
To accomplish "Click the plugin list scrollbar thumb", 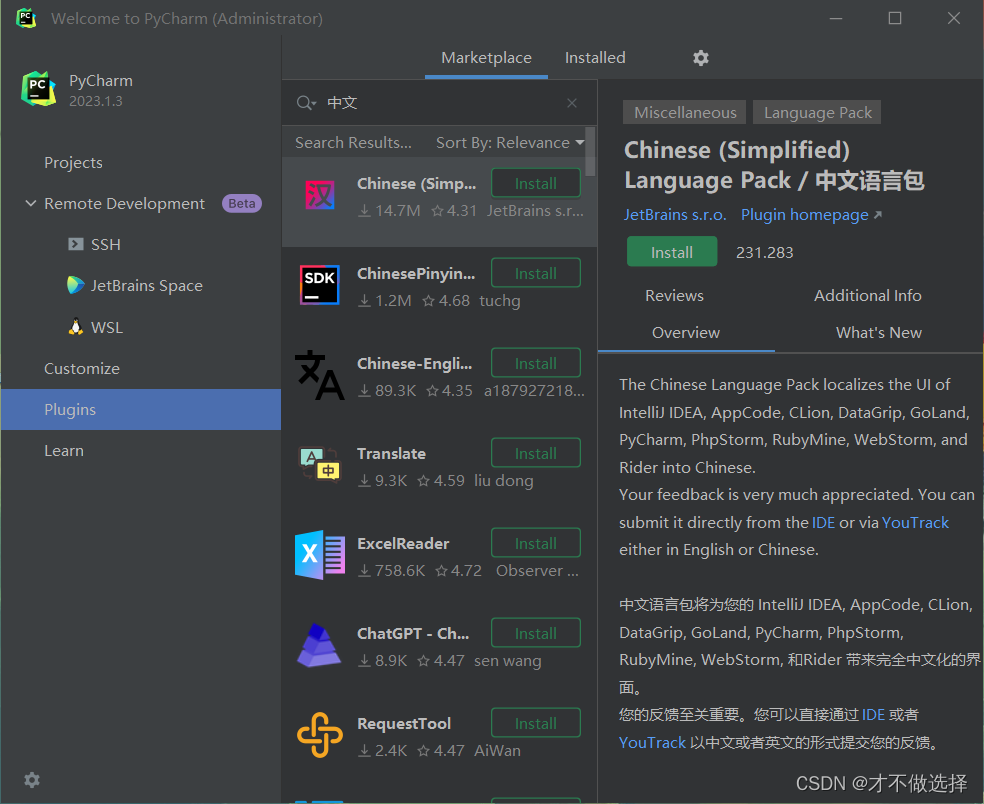I will [x=591, y=151].
